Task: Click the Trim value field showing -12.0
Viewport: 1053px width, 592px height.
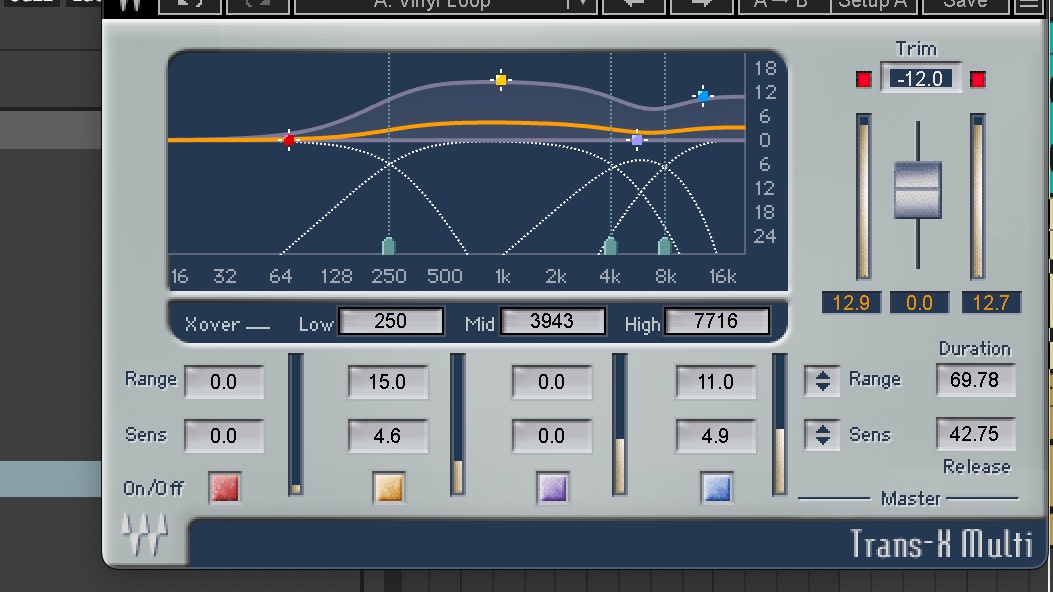Action: [921, 79]
